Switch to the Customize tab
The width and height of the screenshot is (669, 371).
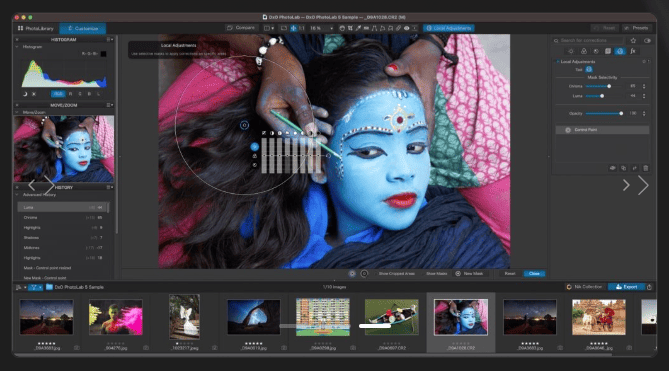(83, 29)
